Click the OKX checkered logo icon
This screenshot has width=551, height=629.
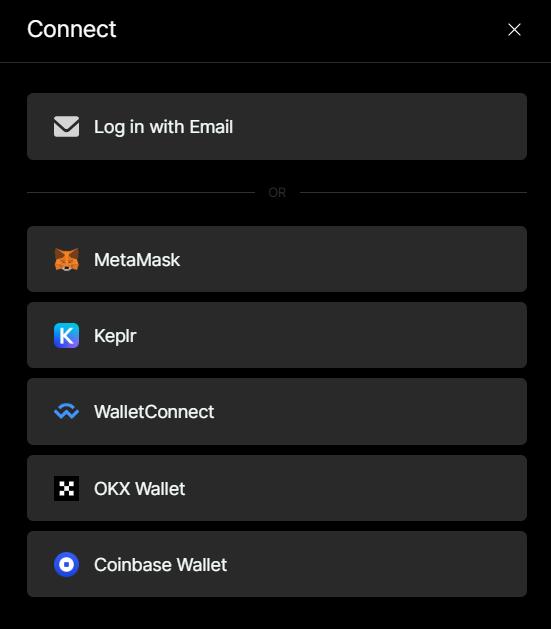coord(67,488)
